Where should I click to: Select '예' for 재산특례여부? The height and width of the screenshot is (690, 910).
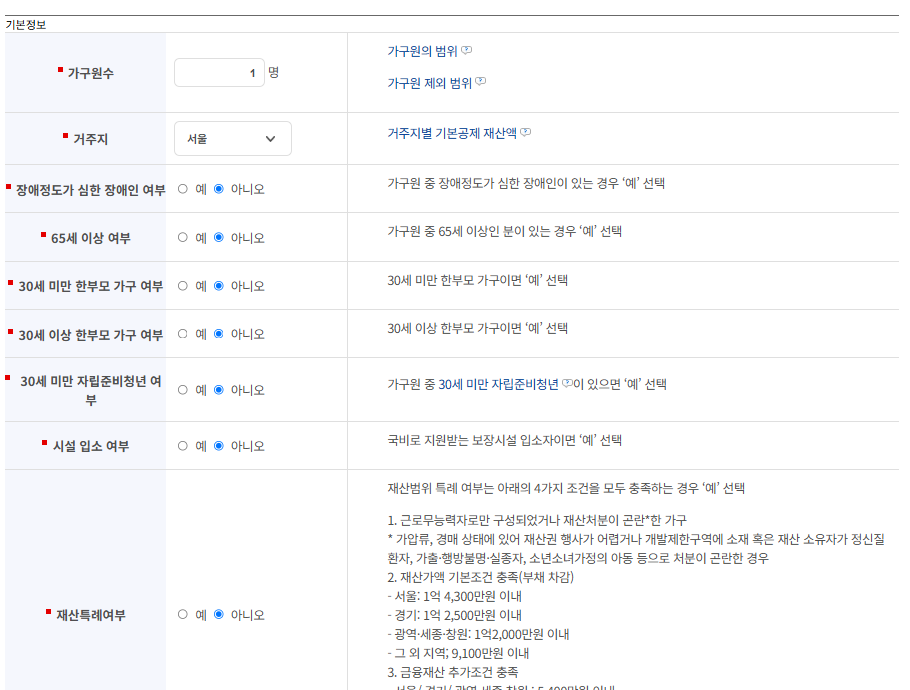(183, 614)
